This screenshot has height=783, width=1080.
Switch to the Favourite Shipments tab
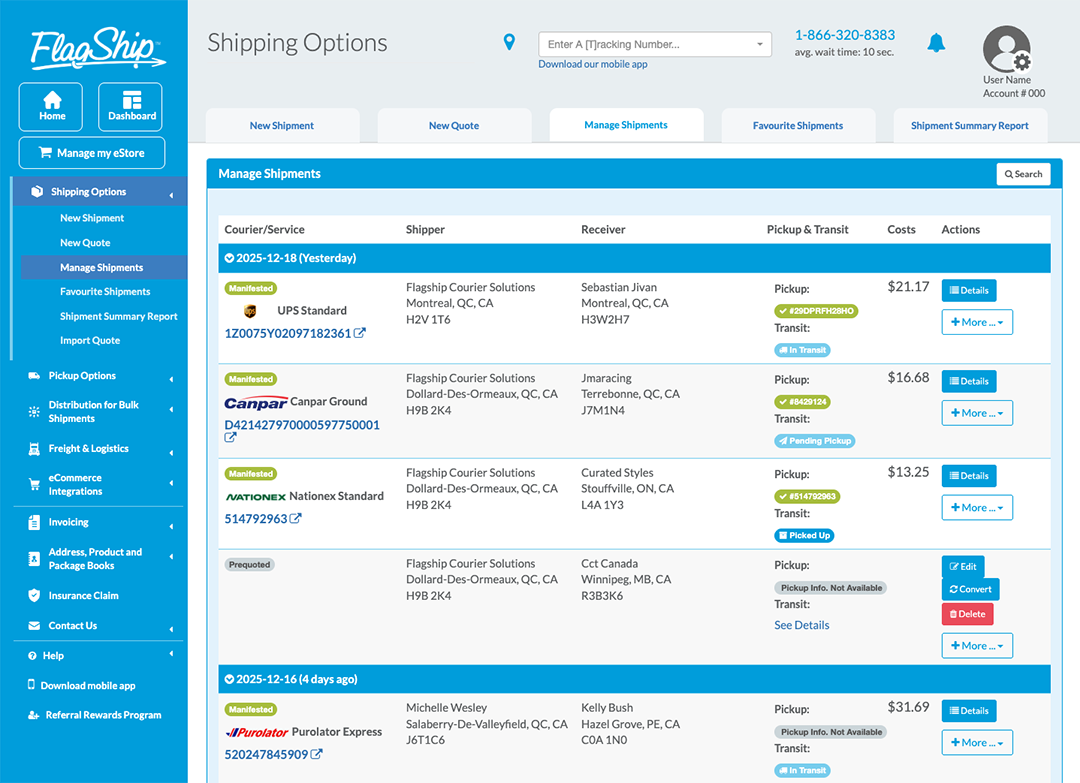point(798,125)
